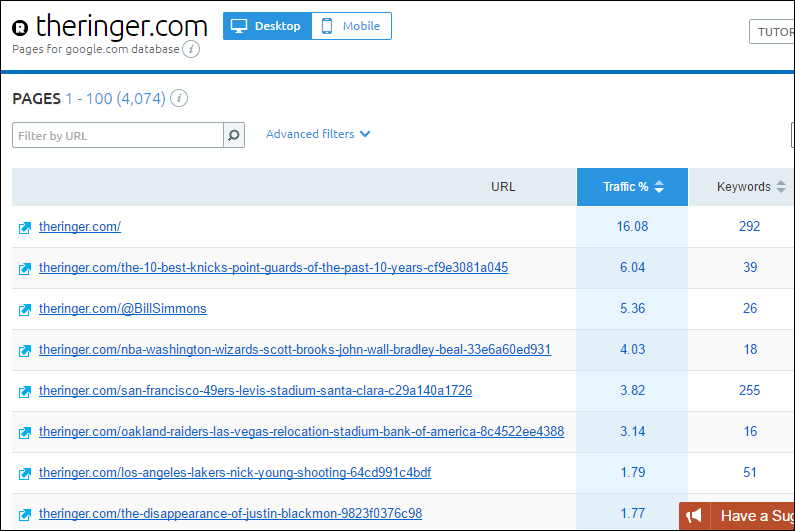Select traffic value 1.79
Screen dimensions: 795x531
click(x=632, y=473)
